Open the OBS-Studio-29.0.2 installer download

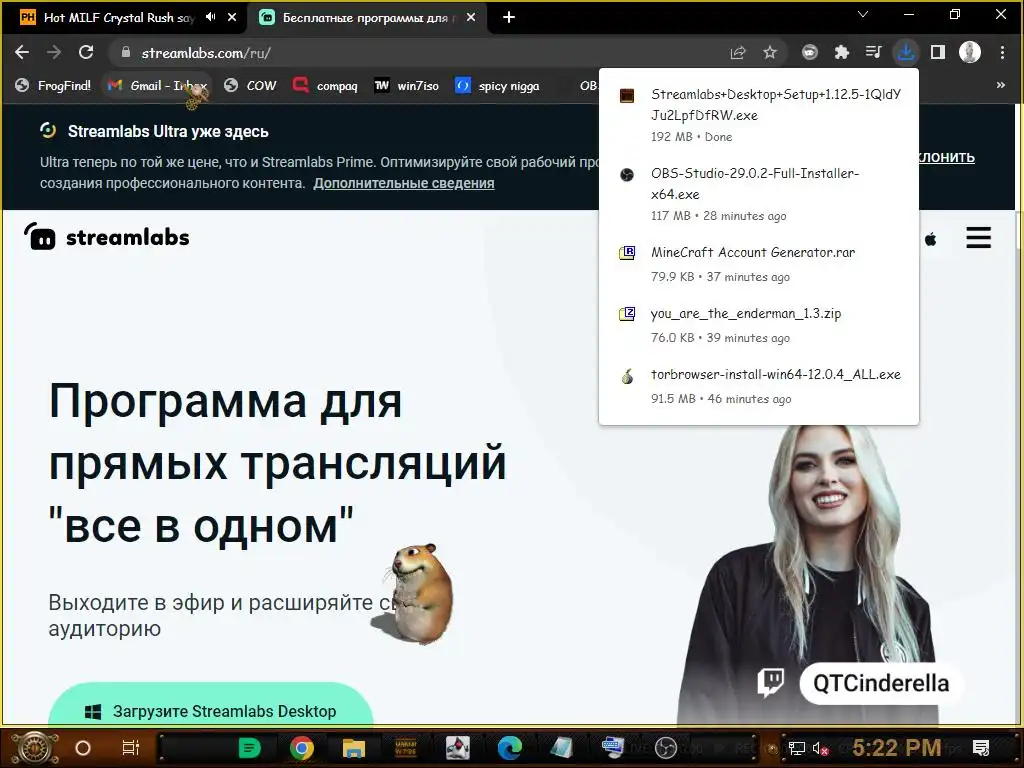(x=759, y=194)
